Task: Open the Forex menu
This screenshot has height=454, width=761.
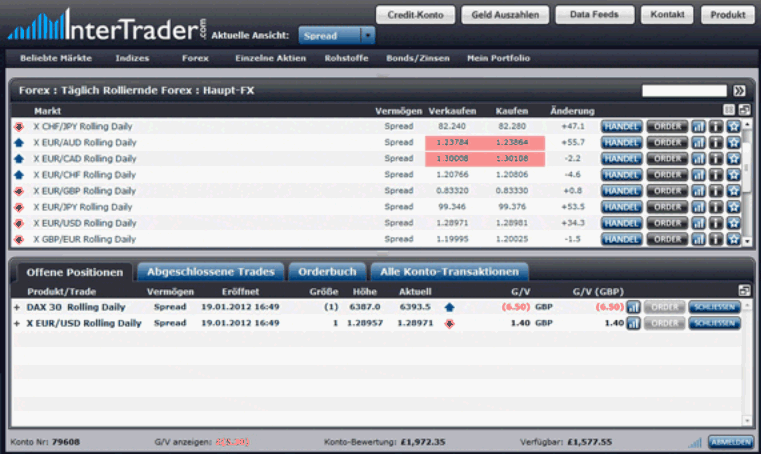Action: [195, 58]
